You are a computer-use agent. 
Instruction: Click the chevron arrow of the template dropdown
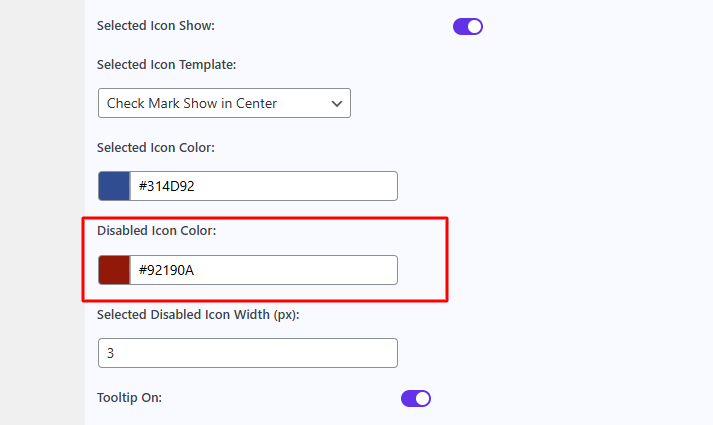coord(336,103)
